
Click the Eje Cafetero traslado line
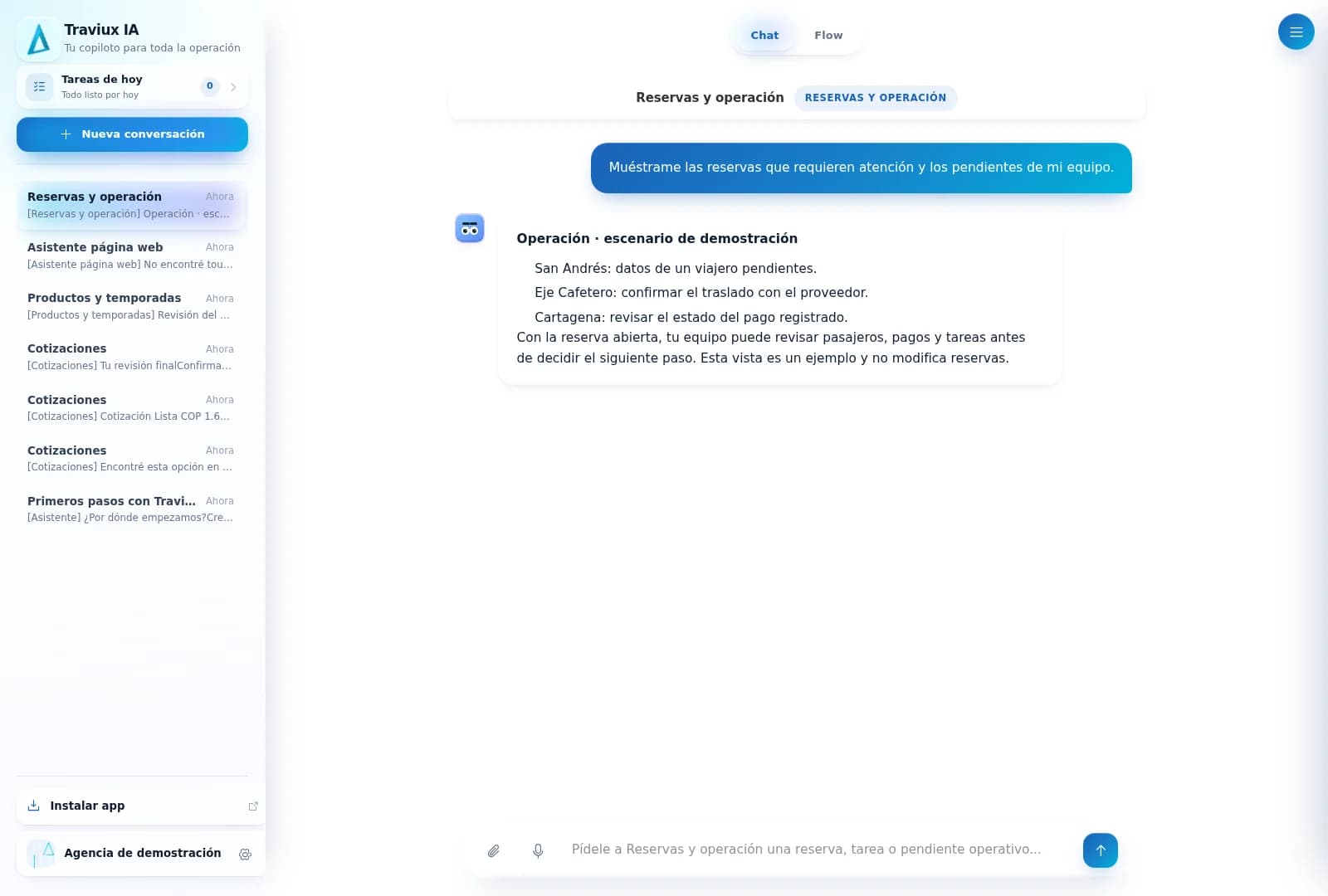click(x=701, y=293)
